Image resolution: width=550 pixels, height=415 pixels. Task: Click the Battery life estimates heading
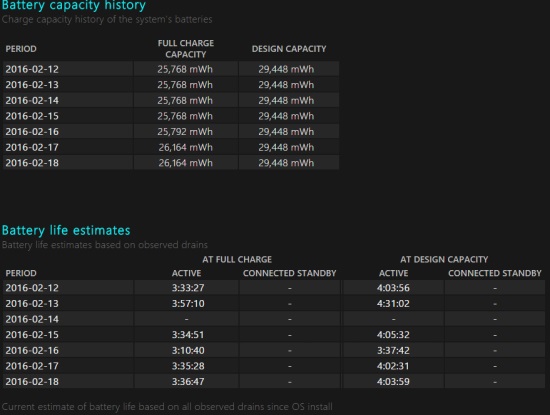[x=66, y=230]
